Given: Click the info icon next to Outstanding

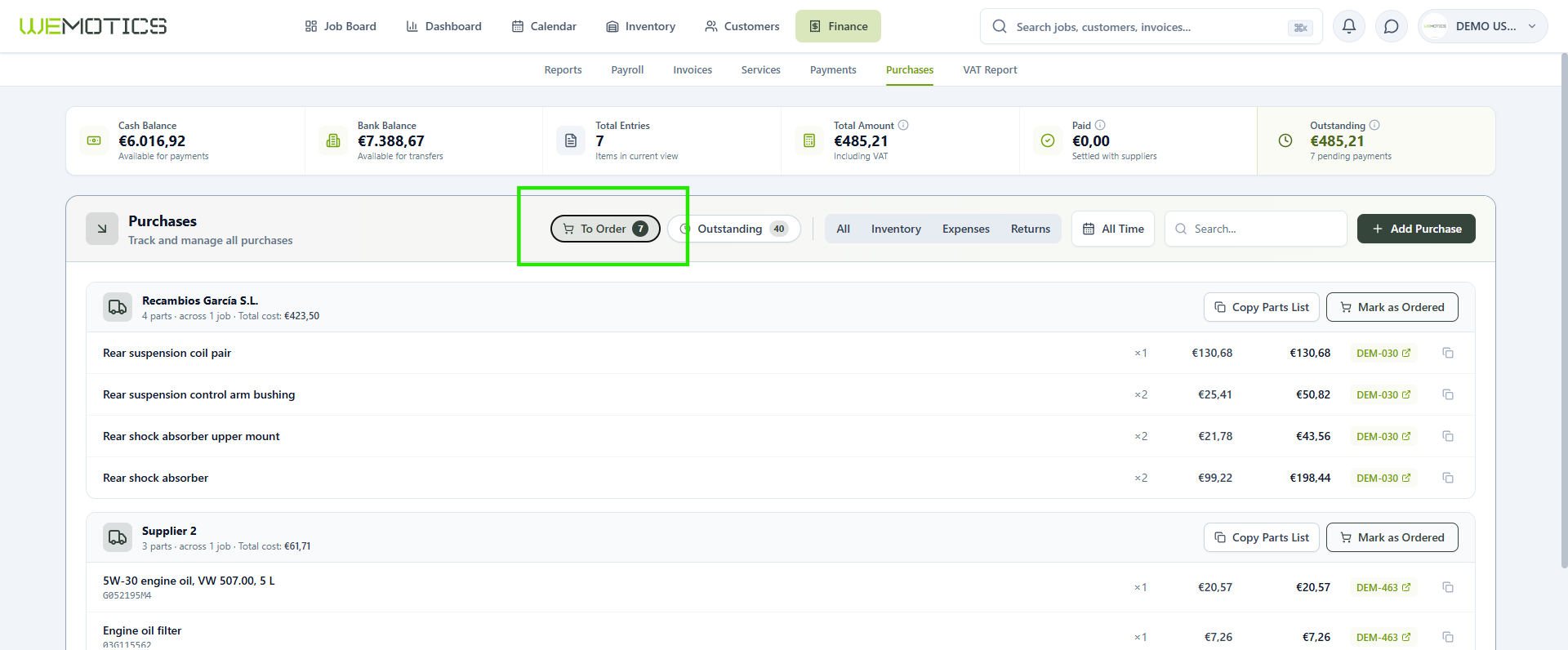Looking at the screenshot, I should point(1374,125).
